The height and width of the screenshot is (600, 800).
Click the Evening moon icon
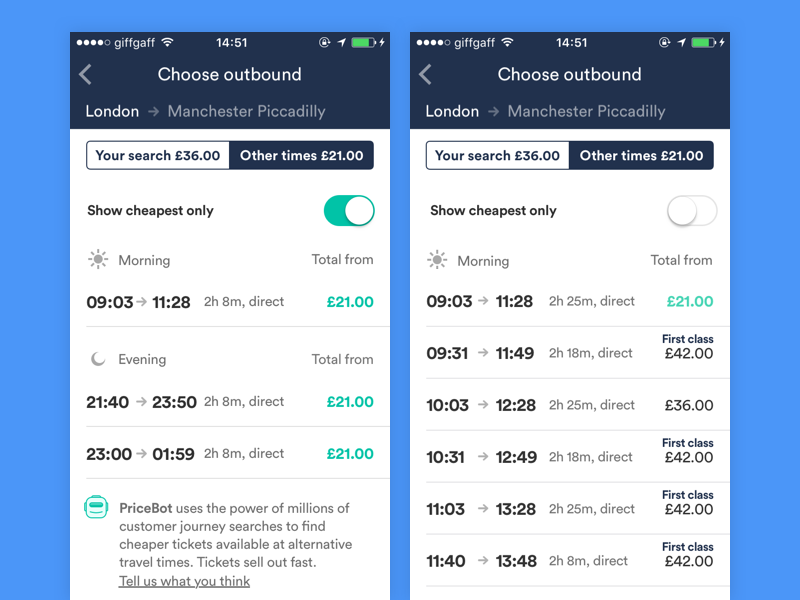[98, 359]
